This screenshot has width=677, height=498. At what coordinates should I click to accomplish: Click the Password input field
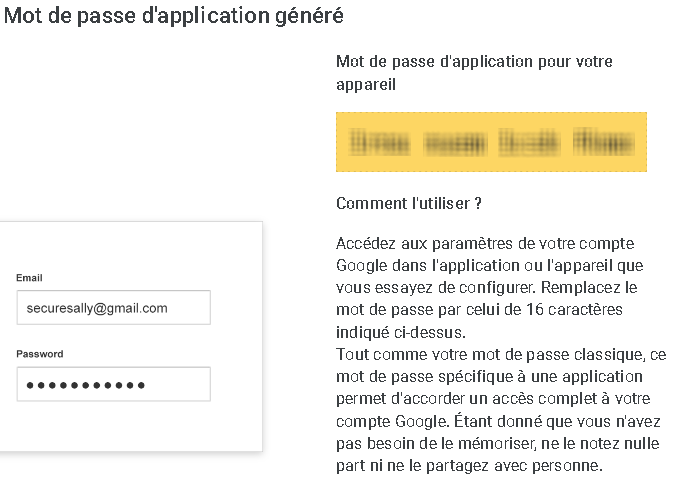114,384
